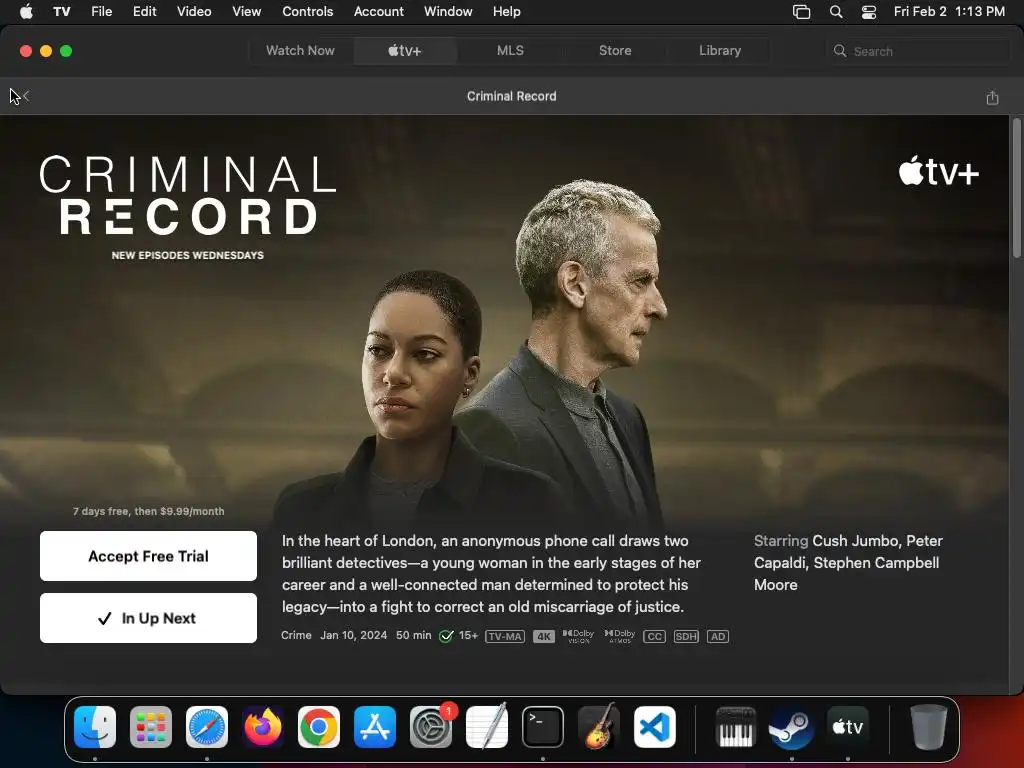Open Launchpad from the Dock
Viewport: 1024px width, 768px height.
coord(151,727)
